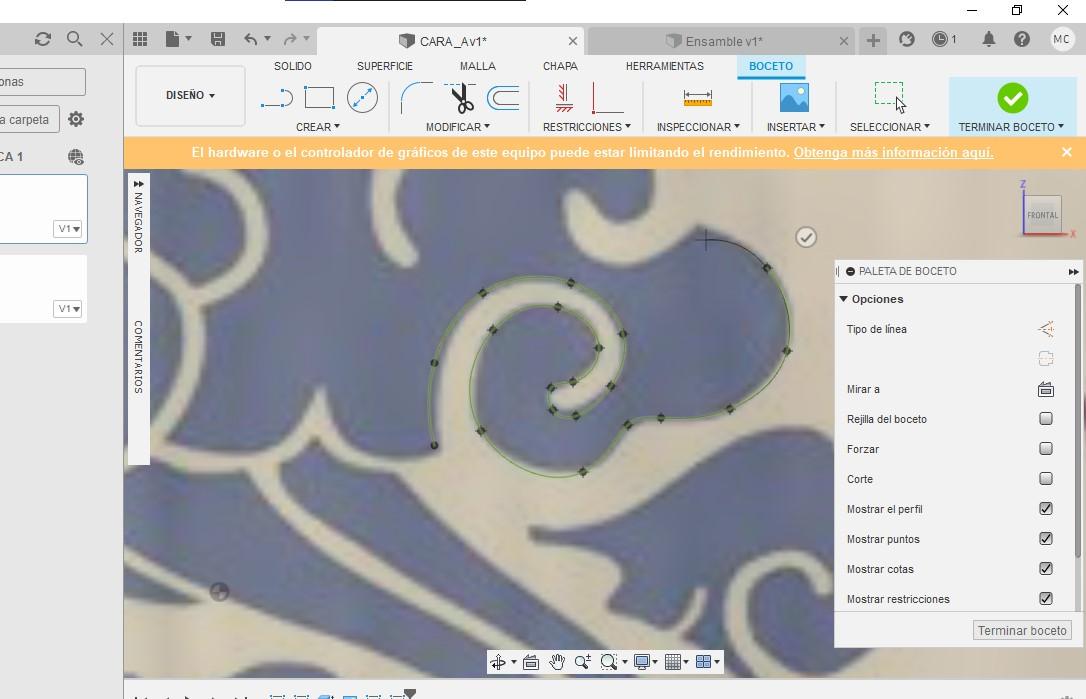Refresh the data panel
Screen dimensions: 1086x699
coord(43,39)
